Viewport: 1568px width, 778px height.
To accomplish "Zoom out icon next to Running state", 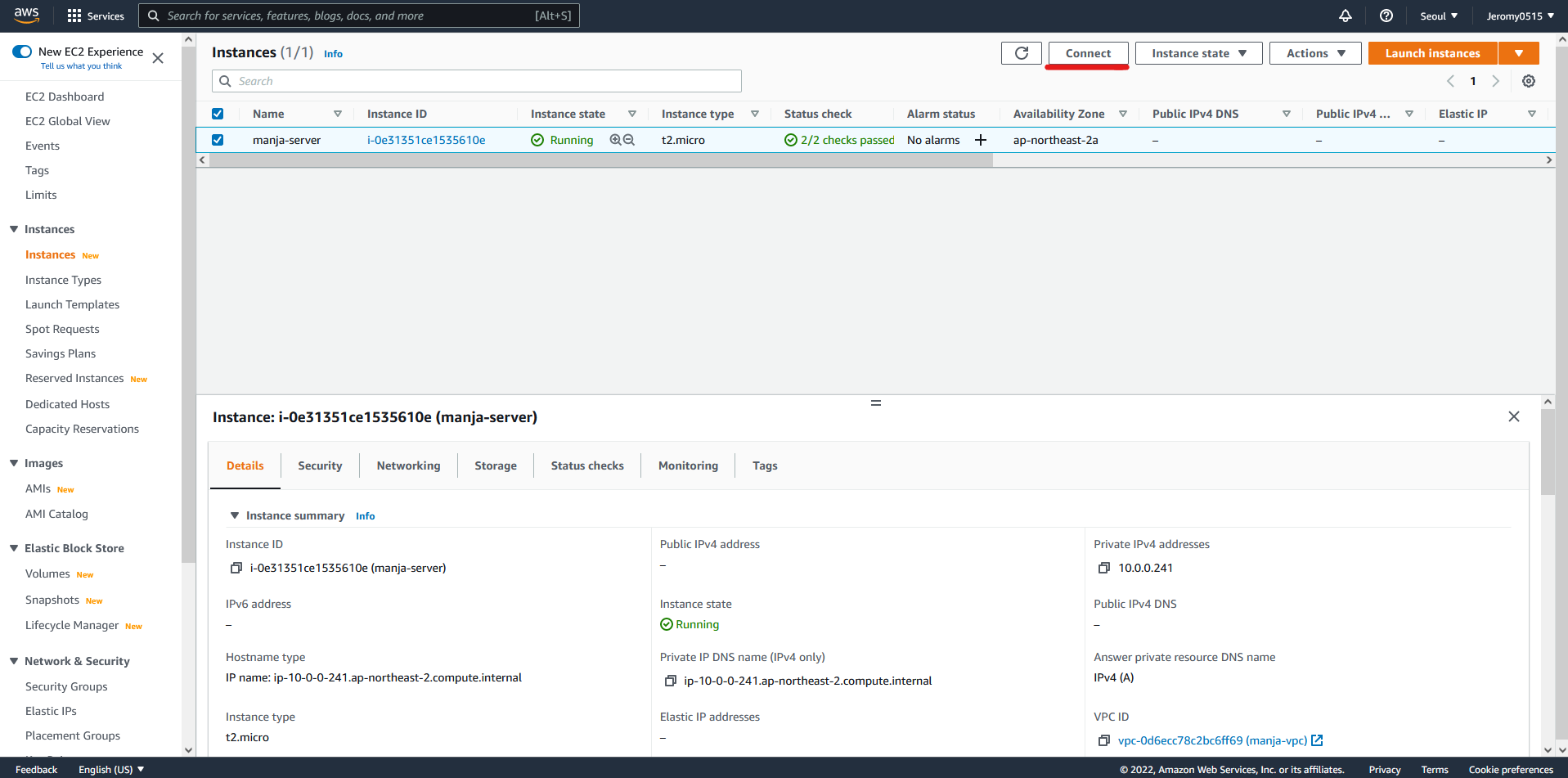I will coord(629,140).
